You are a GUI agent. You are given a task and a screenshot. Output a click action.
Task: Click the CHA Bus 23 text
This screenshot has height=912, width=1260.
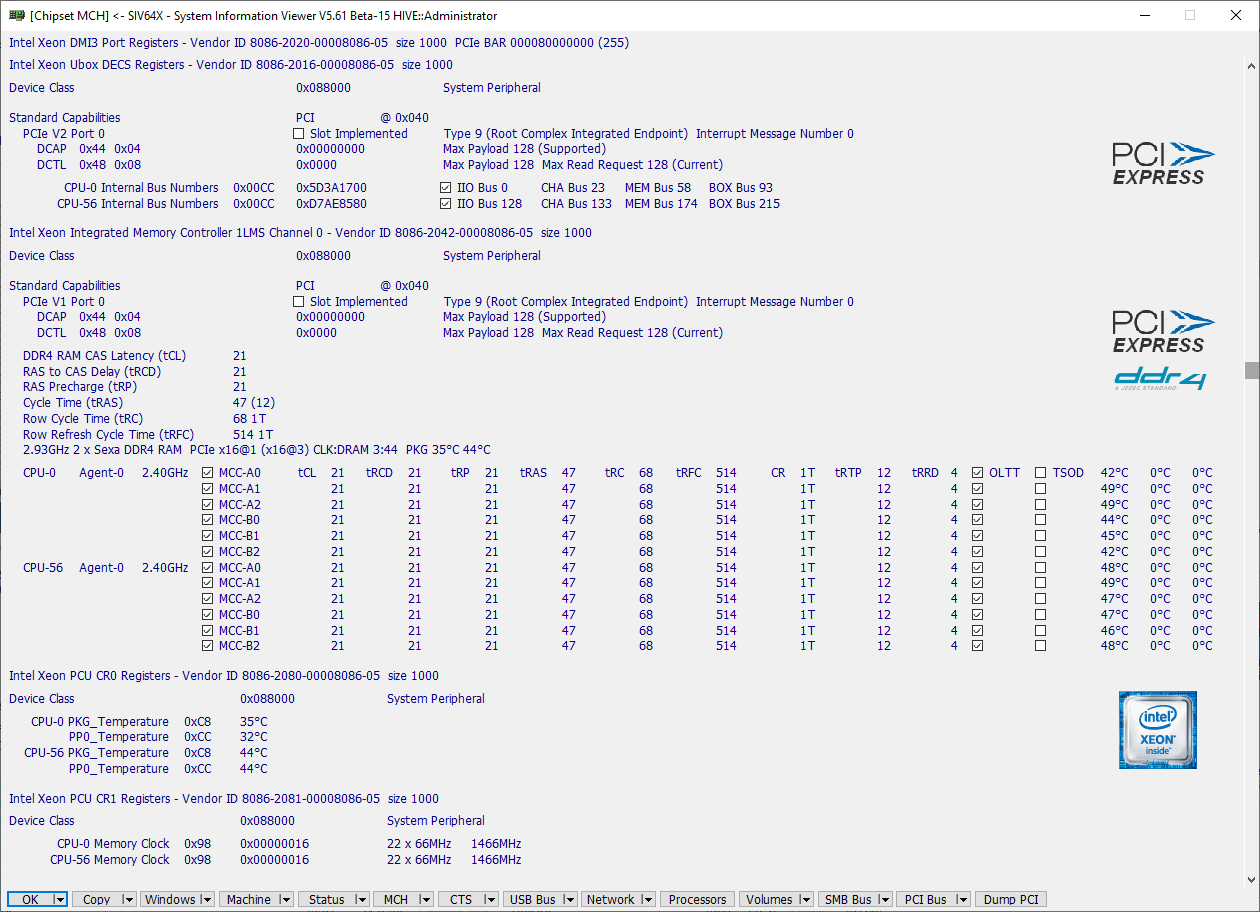point(573,188)
